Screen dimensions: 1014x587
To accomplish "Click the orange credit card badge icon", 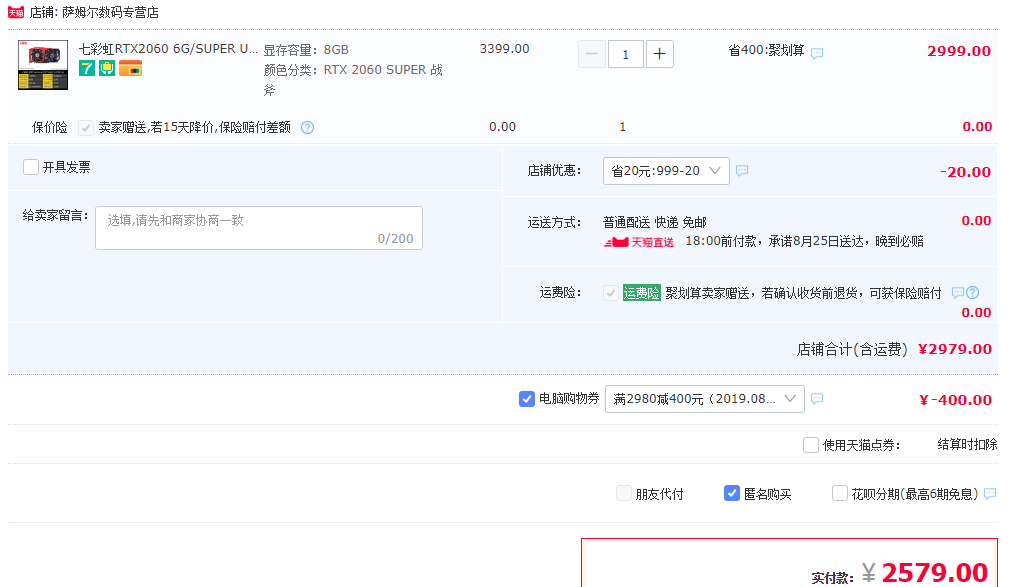I will (130, 68).
